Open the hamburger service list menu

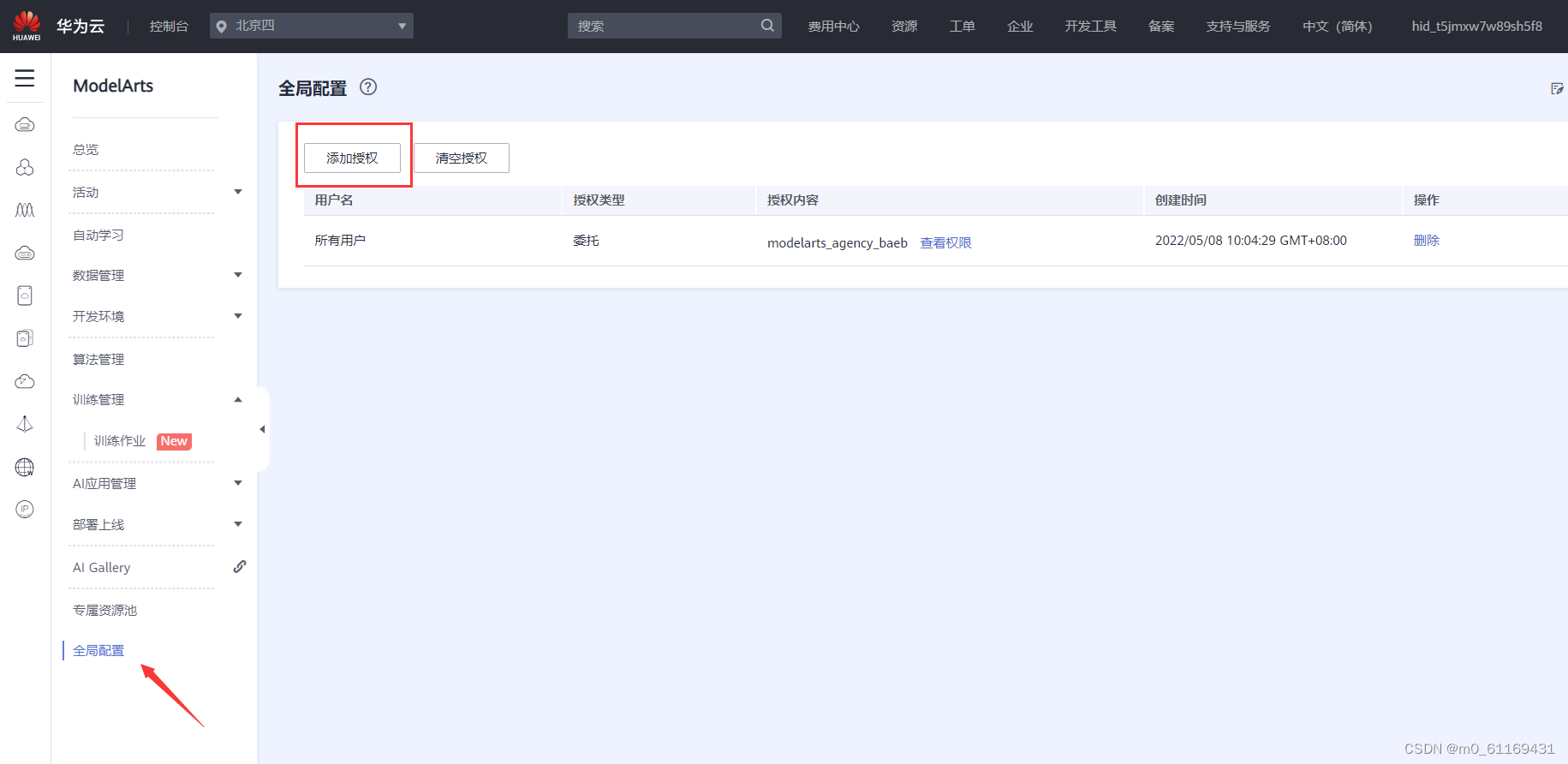point(25,79)
